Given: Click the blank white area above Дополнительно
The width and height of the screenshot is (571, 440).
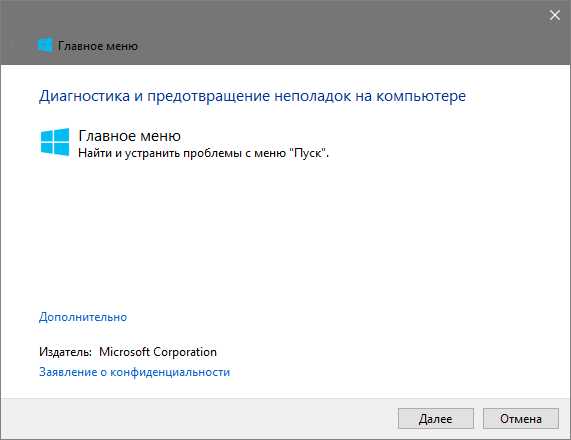Looking at the screenshot, I should (286, 233).
